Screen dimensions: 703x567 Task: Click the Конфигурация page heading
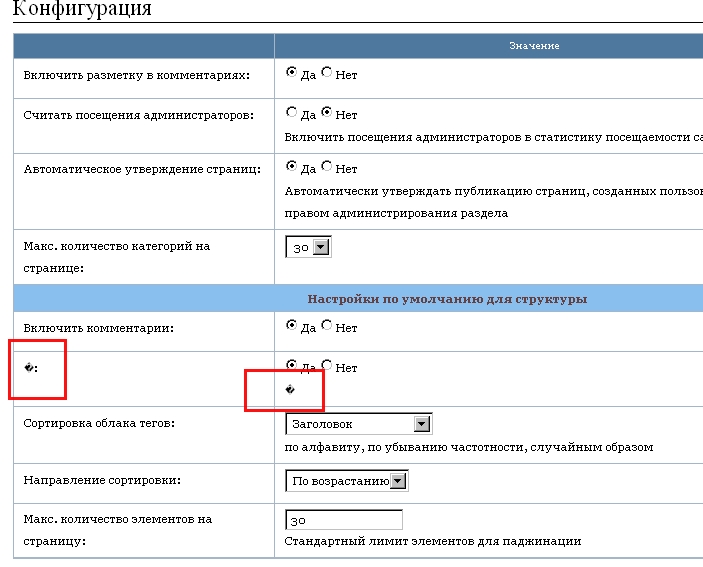tap(82, 10)
